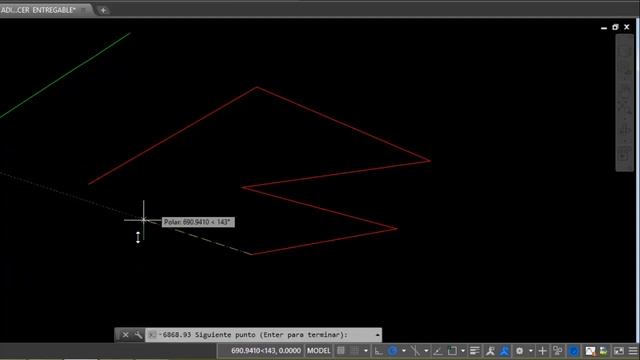
Task: Click the green icon beside hardware acceleration
Action: 603,351
